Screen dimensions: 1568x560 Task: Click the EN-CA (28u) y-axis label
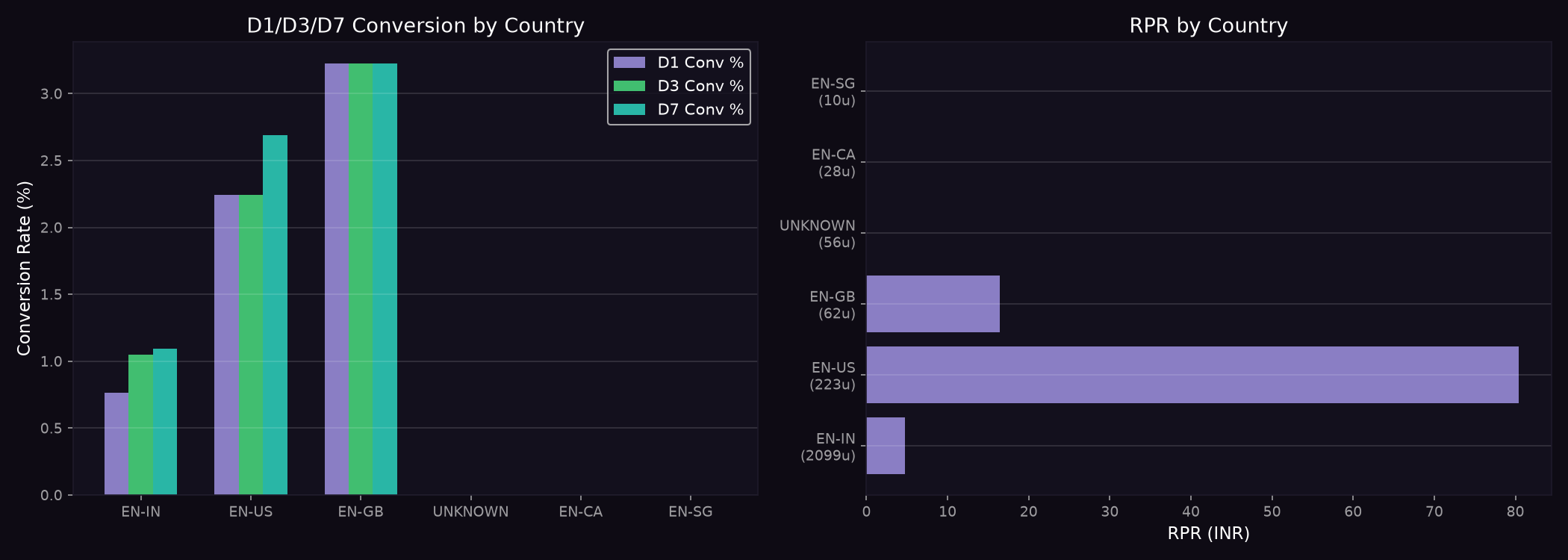click(833, 163)
